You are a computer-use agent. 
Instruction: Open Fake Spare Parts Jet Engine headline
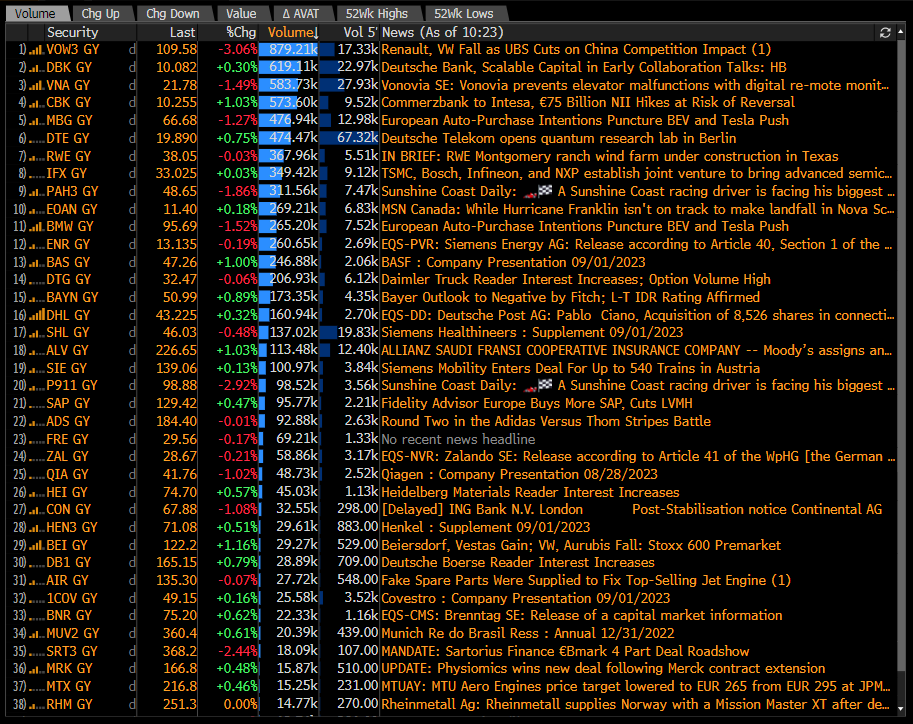pyautogui.click(x=586, y=581)
